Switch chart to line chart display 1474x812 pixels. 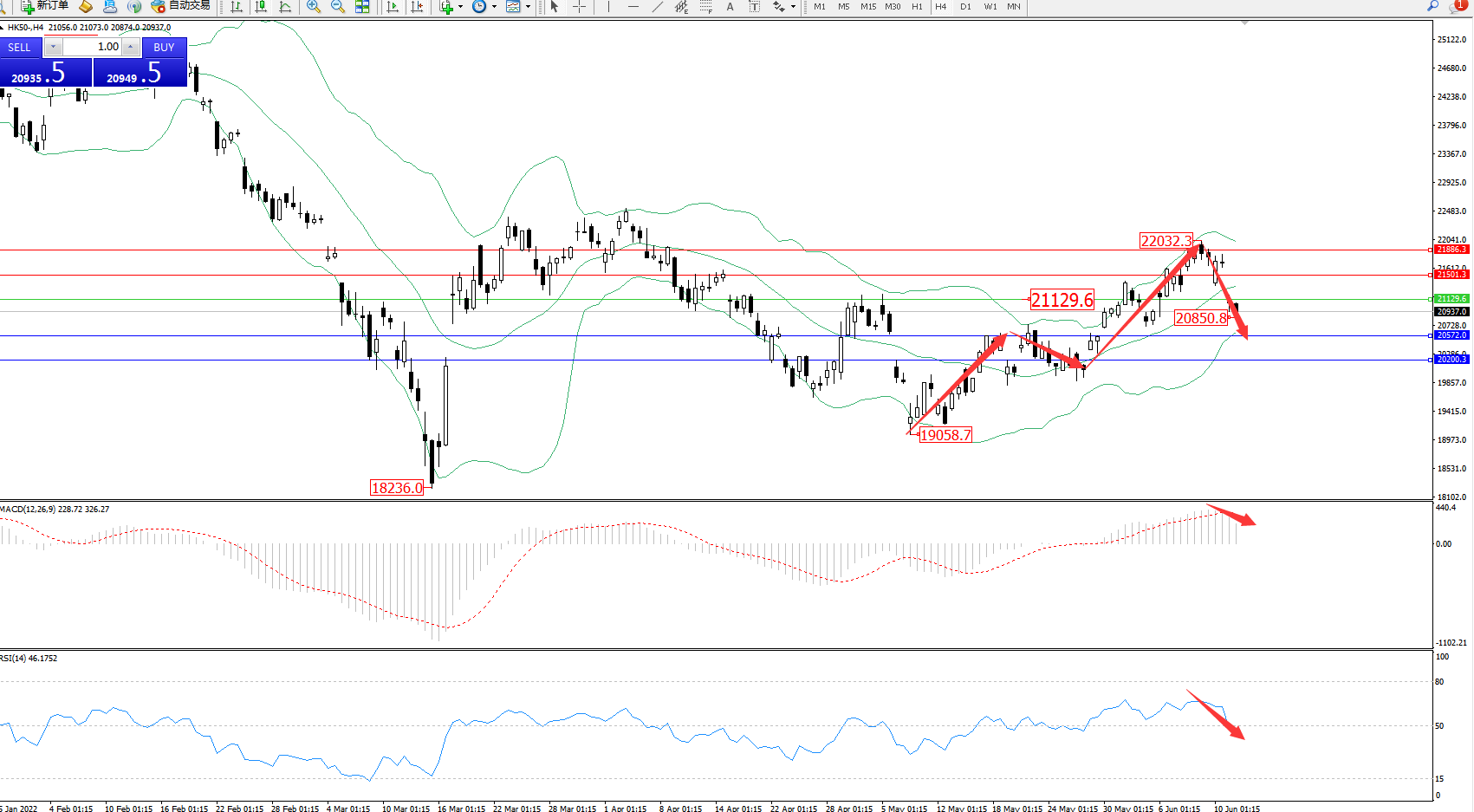coord(284,7)
